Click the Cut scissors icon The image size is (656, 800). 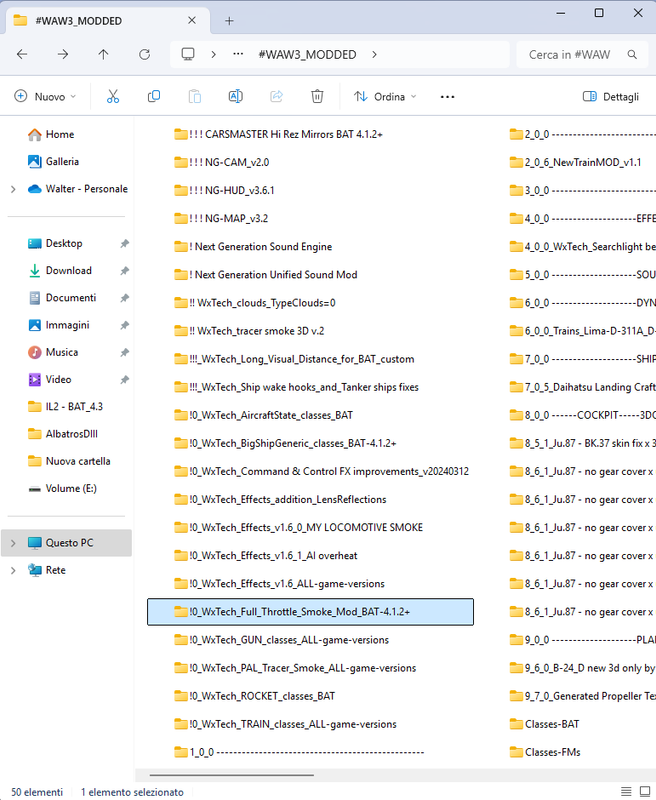tap(113, 96)
